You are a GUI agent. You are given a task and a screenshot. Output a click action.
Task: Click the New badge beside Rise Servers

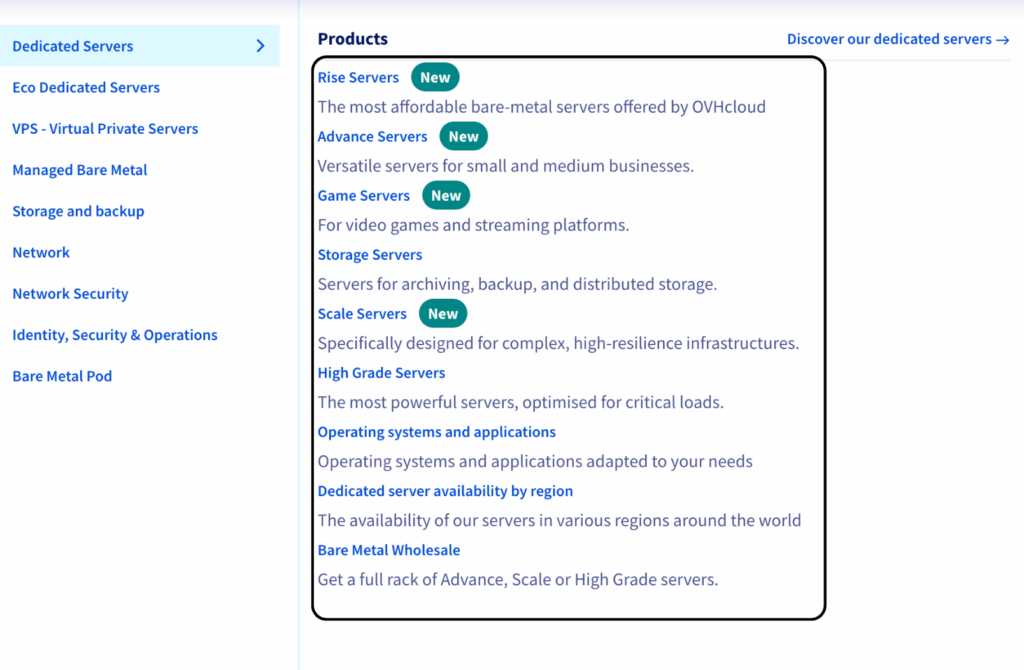click(x=434, y=76)
